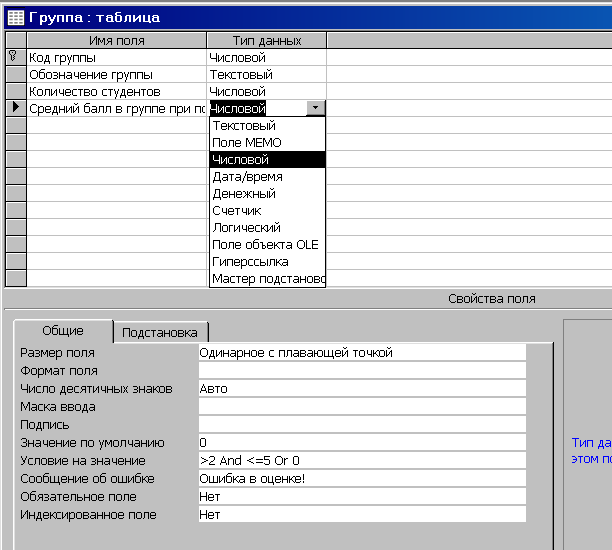Image resolution: width=612 pixels, height=550 pixels.
Task: Click the Сообщение об ошибке label
Action: click(87, 479)
